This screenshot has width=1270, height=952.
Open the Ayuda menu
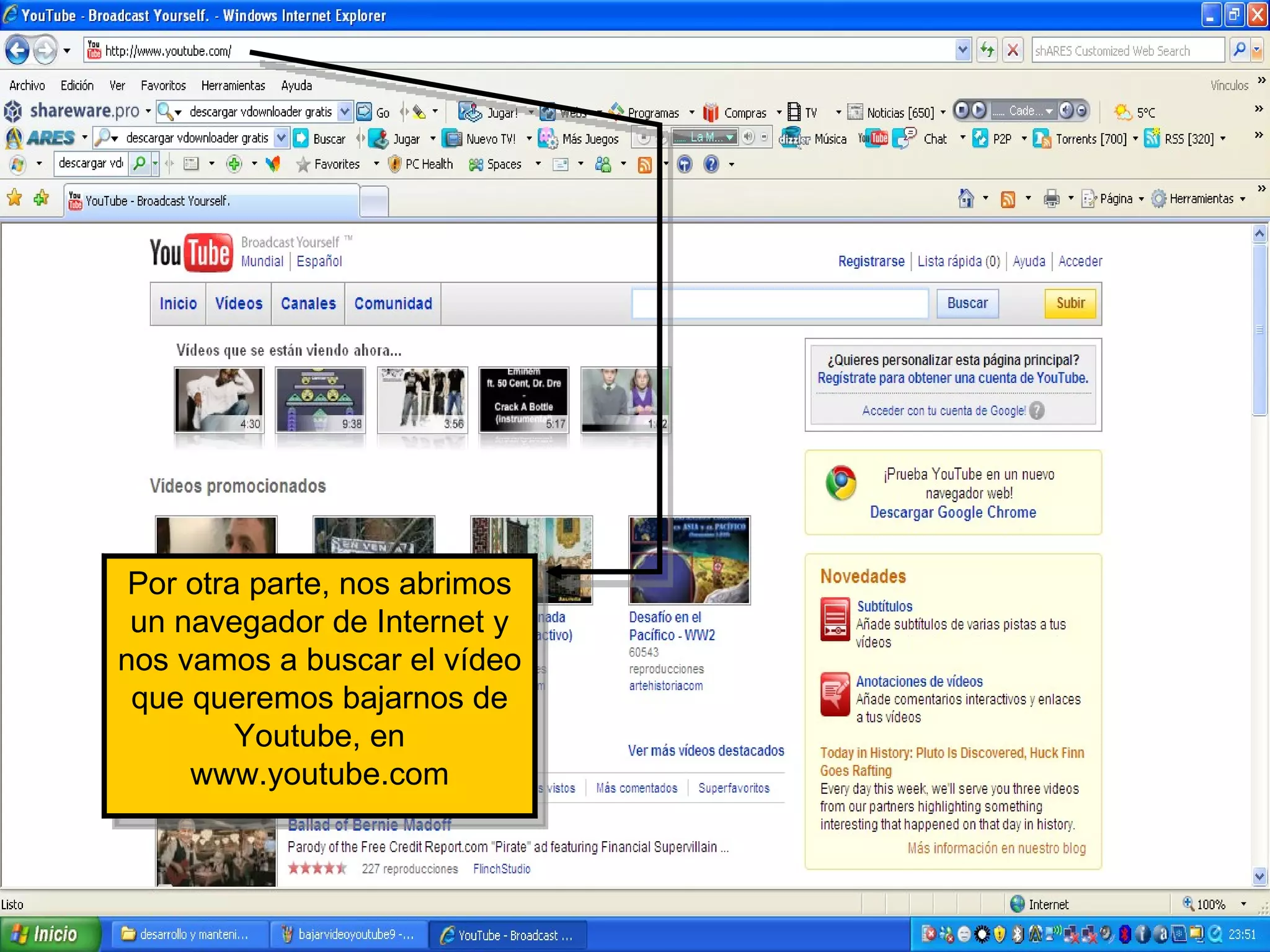[x=296, y=86]
